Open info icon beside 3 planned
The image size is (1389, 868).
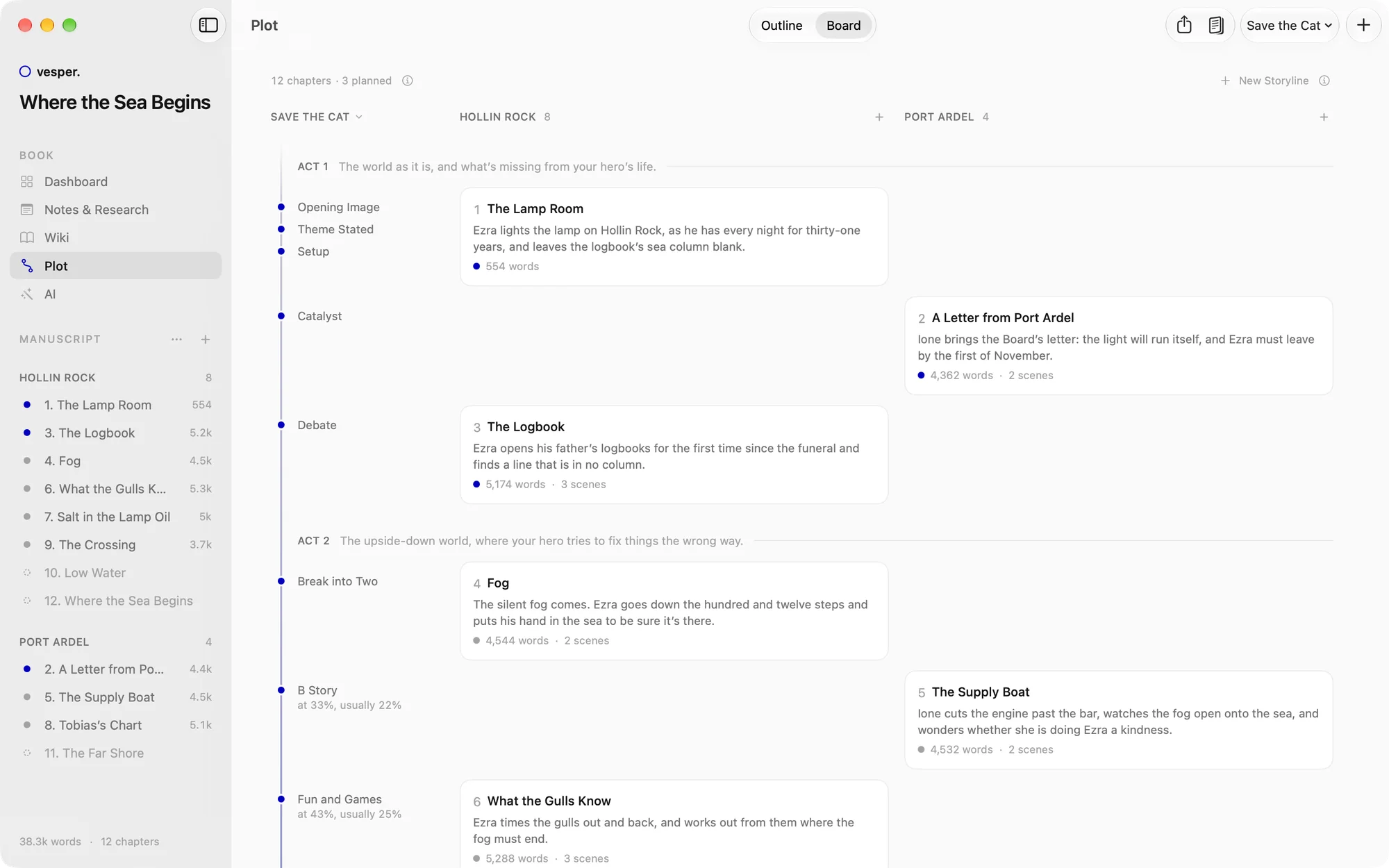click(x=408, y=81)
